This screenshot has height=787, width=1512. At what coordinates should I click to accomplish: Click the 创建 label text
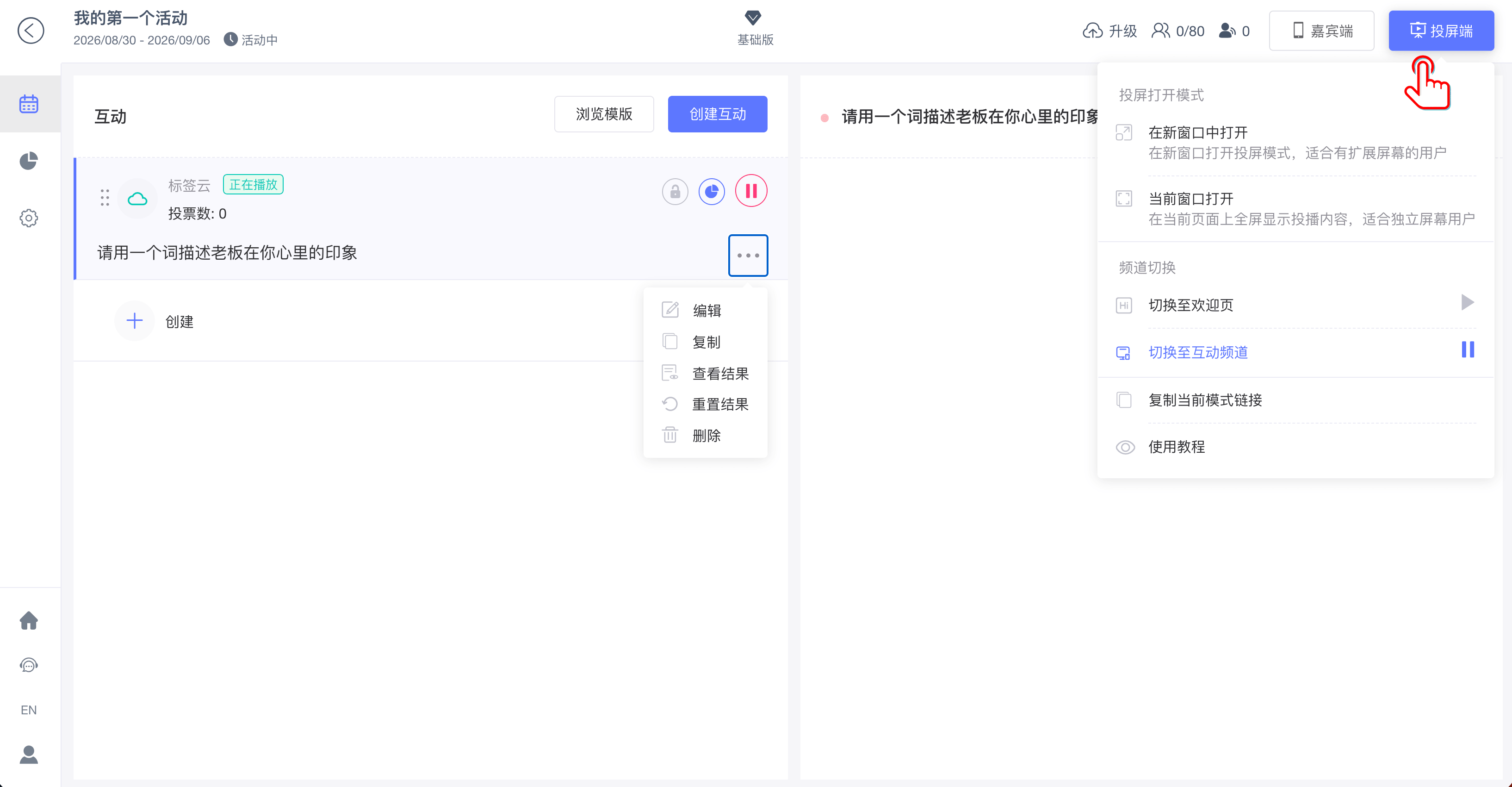coord(180,322)
